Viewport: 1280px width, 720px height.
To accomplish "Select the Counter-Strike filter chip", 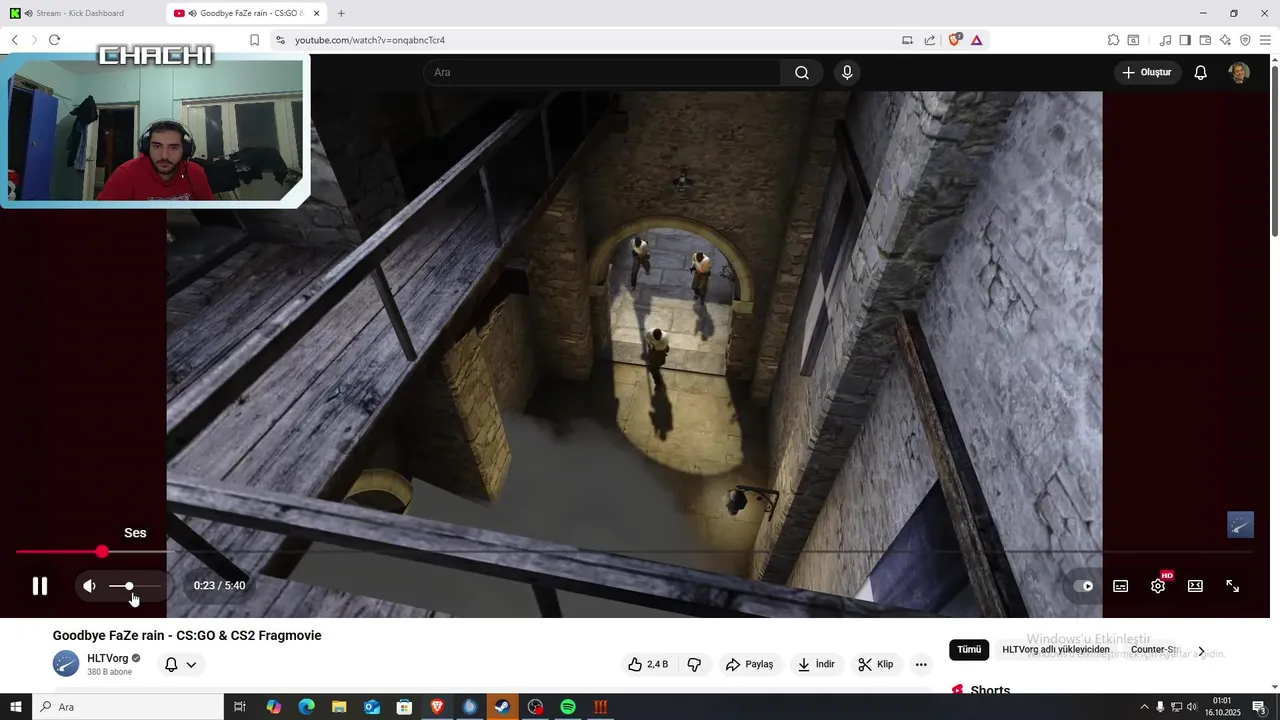I will point(1156,650).
